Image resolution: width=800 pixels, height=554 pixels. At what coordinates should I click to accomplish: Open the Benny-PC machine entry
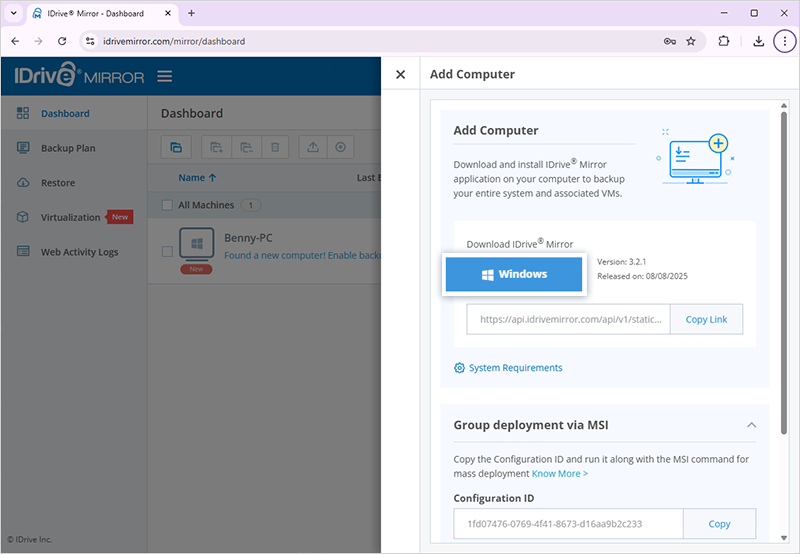click(x=248, y=238)
